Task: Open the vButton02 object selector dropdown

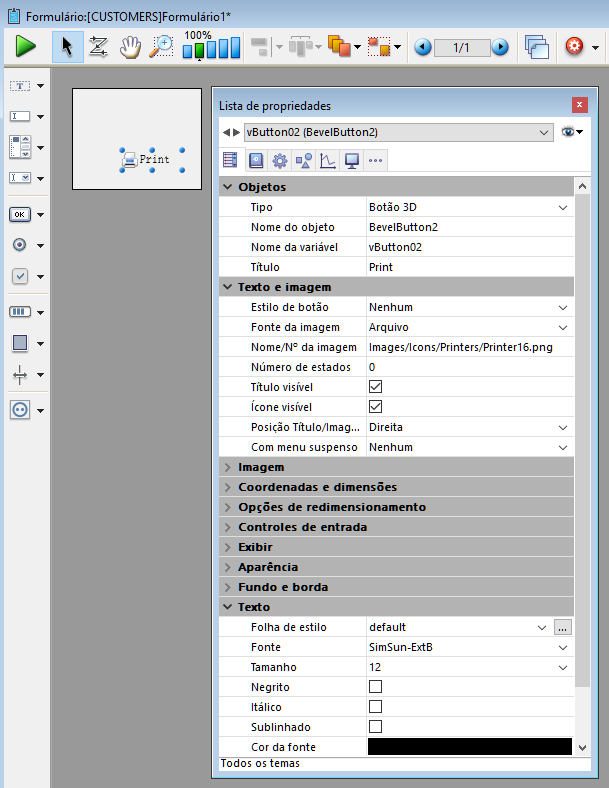Action: pyautogui.click(x=543, y=132)
